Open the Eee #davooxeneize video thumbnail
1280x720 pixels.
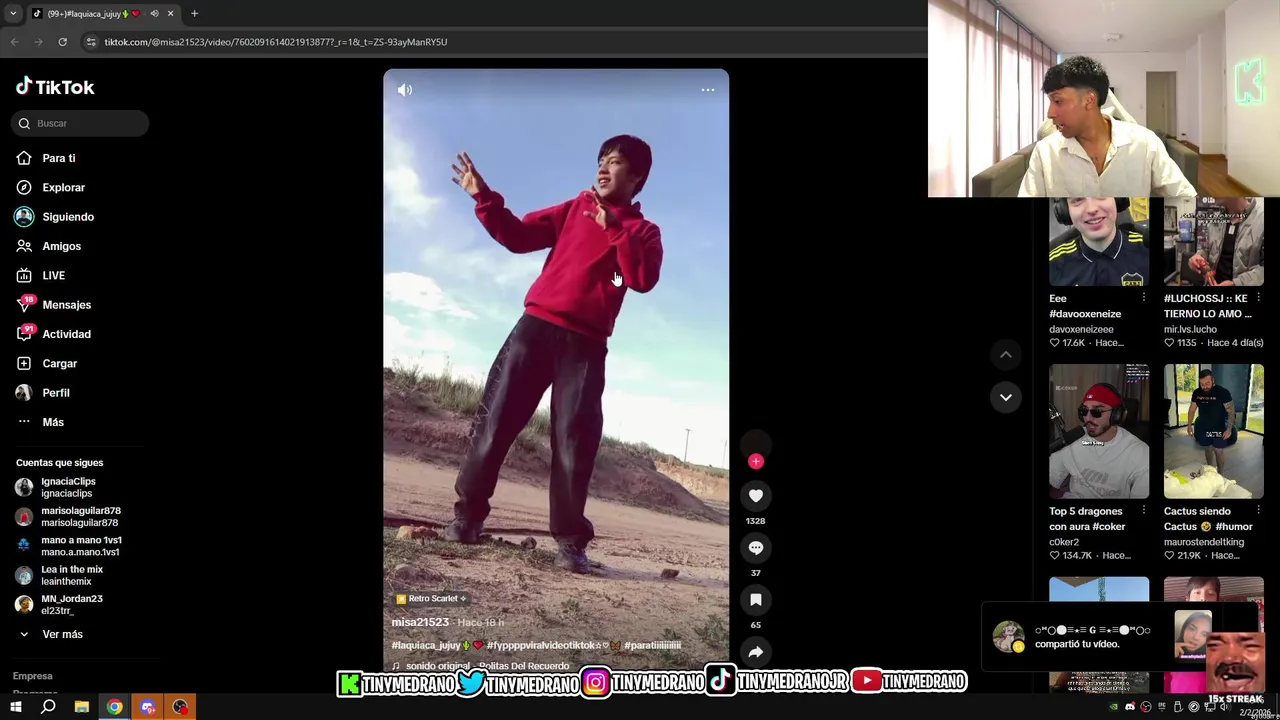tap(1099, 241)
